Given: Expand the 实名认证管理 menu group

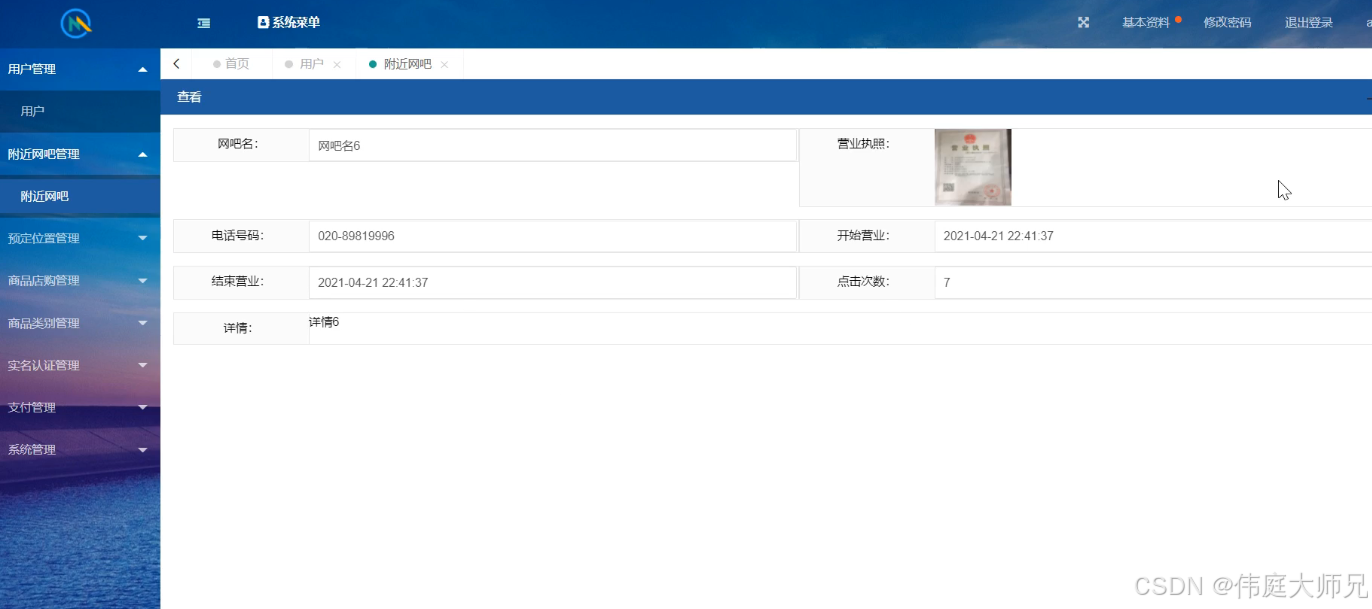Looking at the screenshot, I should [80, 365].
